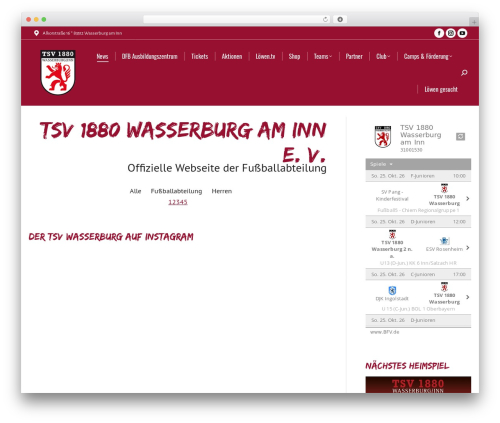Click the Nächstes Heimspiel banner image
The height and width of the screenshot is (423, 500).
pyautogui.click(x=418, y=385)
